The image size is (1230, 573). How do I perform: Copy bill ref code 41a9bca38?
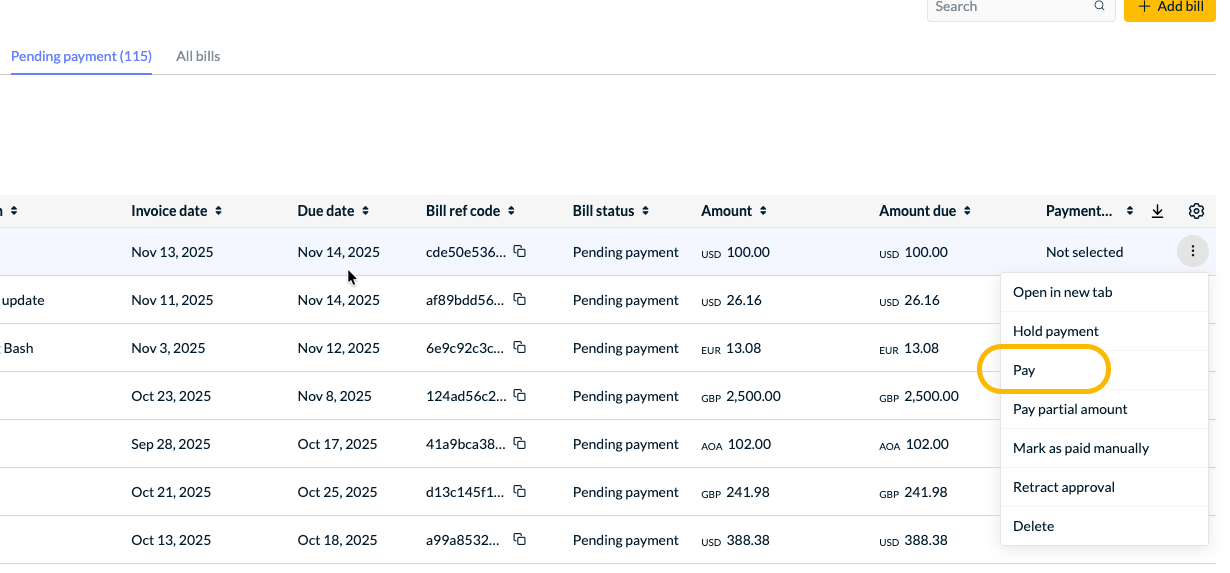tap(520, 444)
